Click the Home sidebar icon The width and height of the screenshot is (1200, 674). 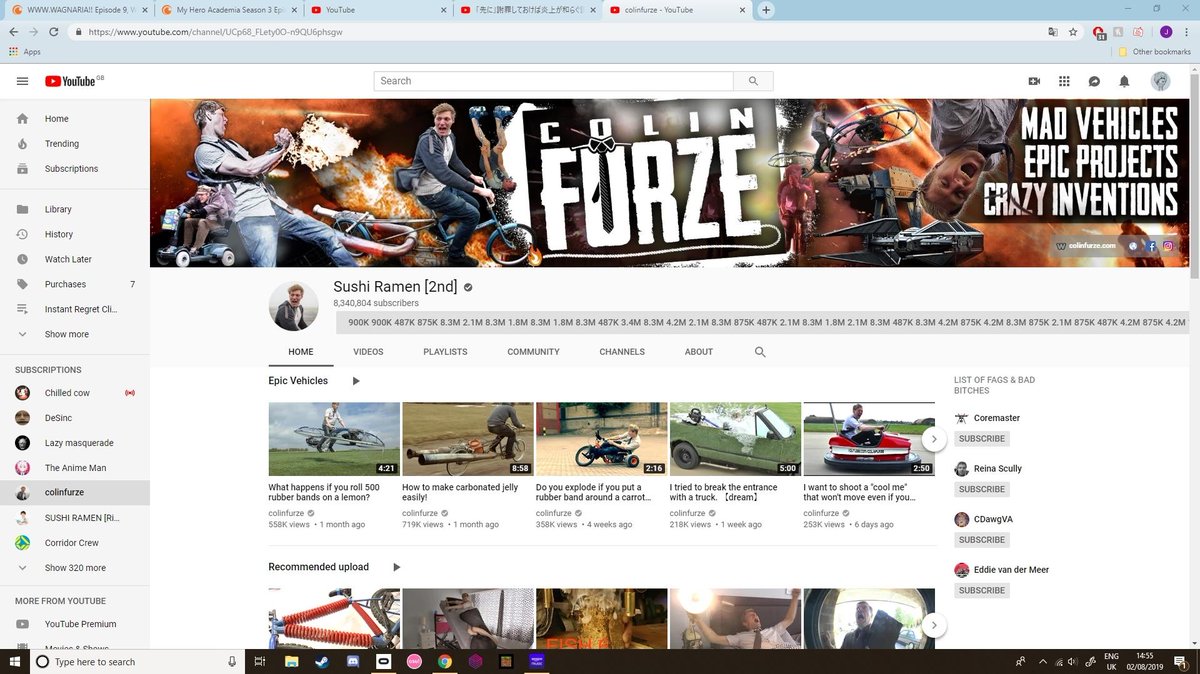[x=22, y=118]
